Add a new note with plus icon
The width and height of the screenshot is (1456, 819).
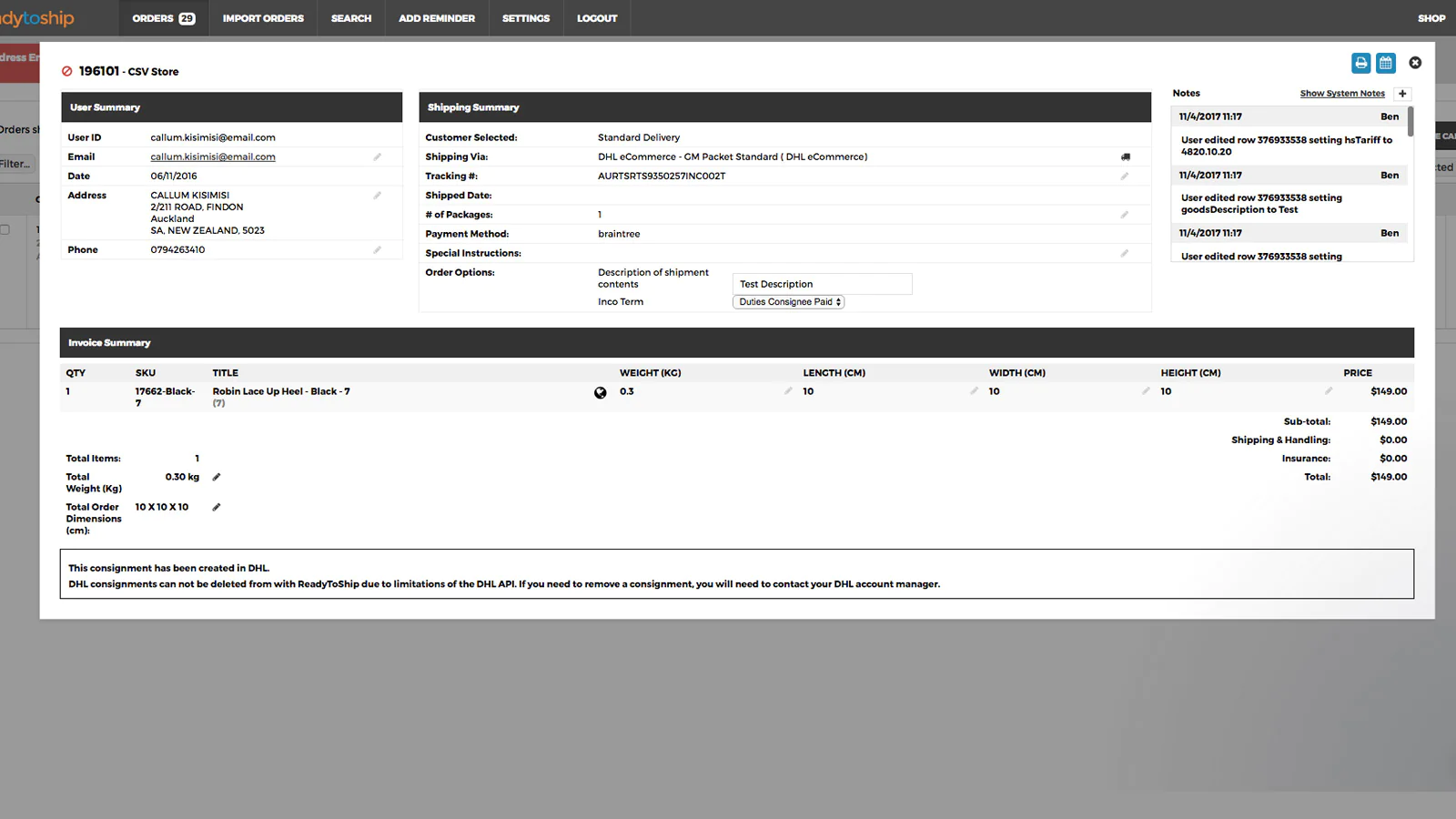point(1402,94)
